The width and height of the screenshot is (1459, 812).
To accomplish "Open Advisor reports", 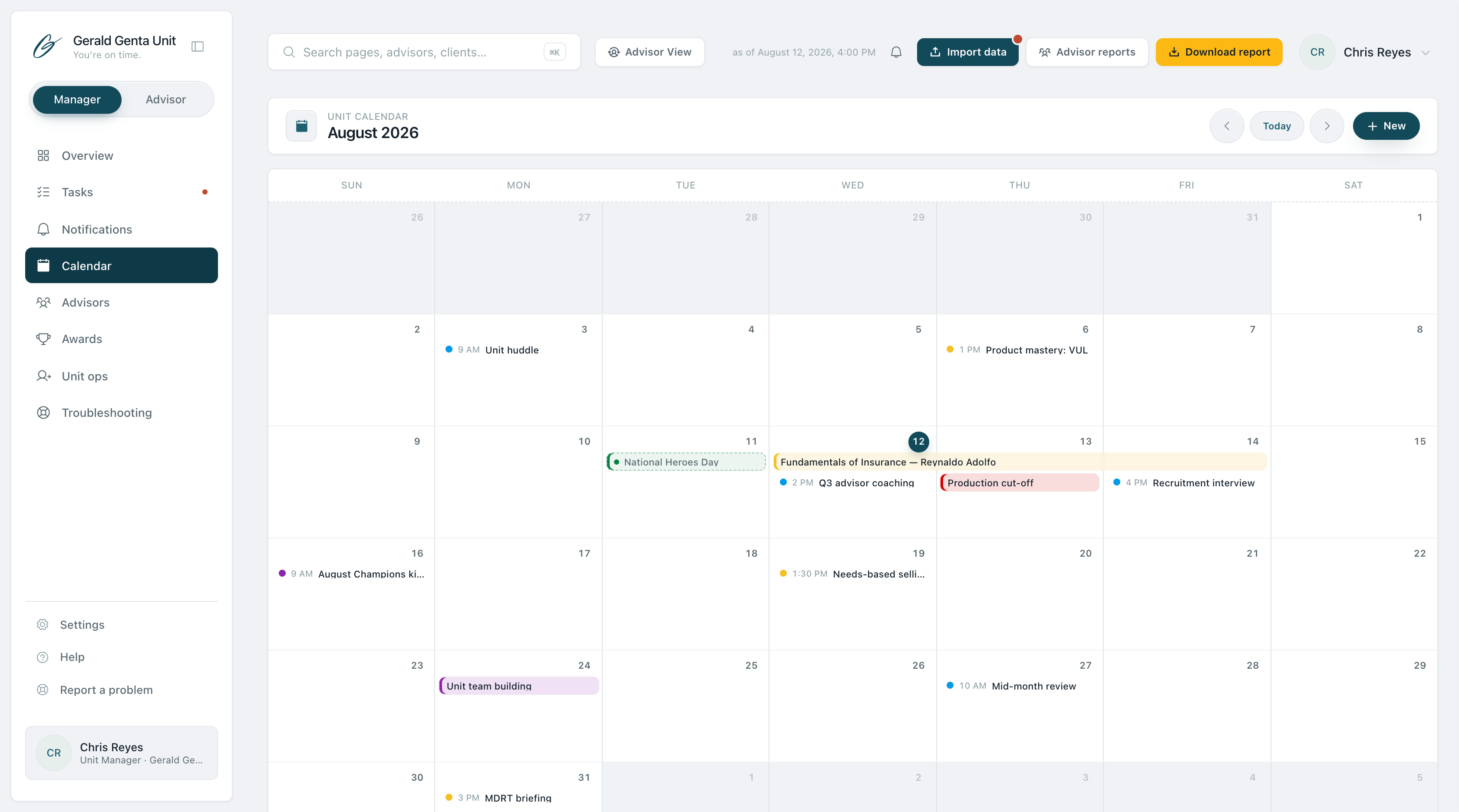I will (1087, 52).
